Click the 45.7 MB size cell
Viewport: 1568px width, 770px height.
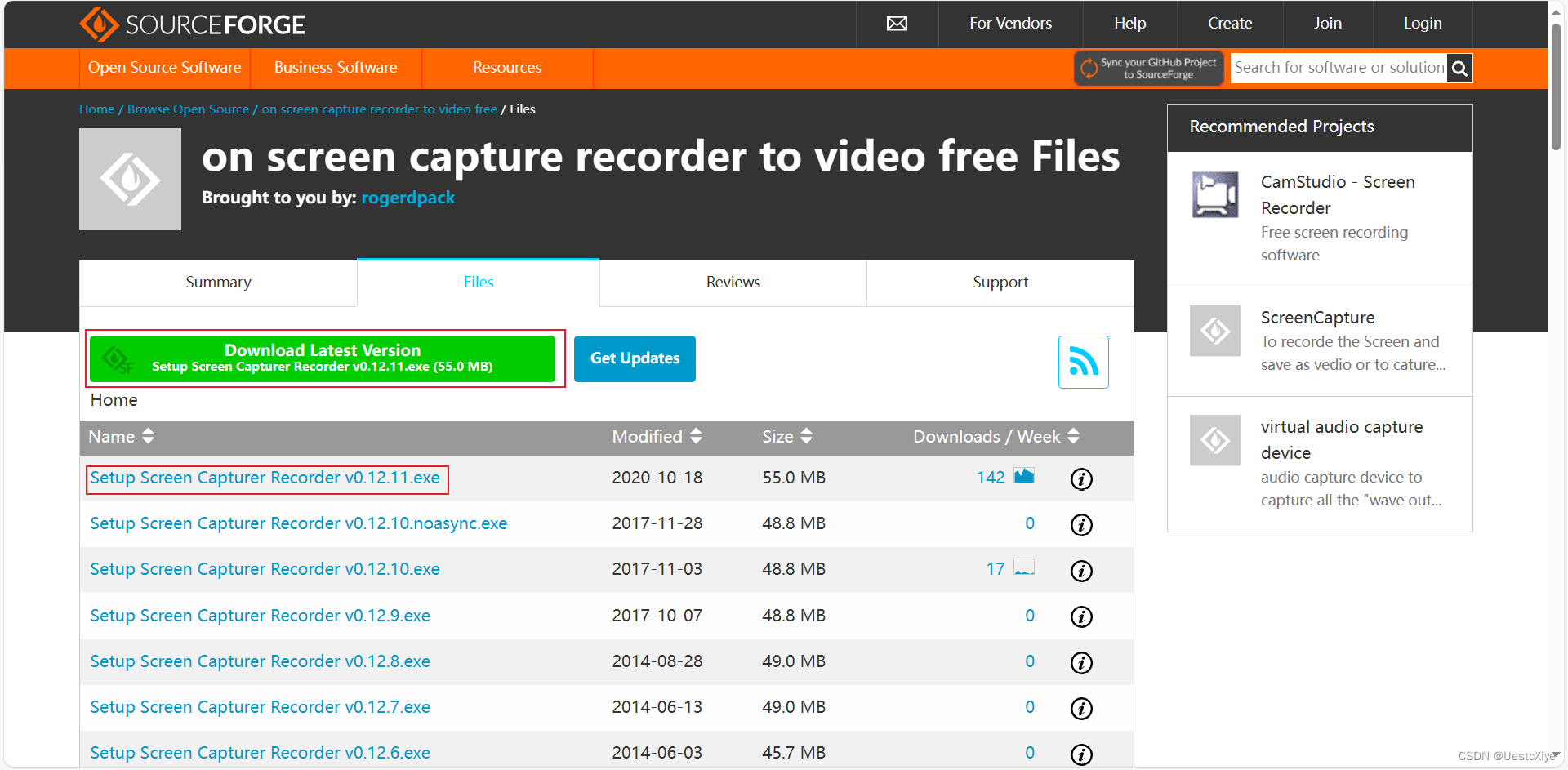pyautogui.click(x=794, y=753)
